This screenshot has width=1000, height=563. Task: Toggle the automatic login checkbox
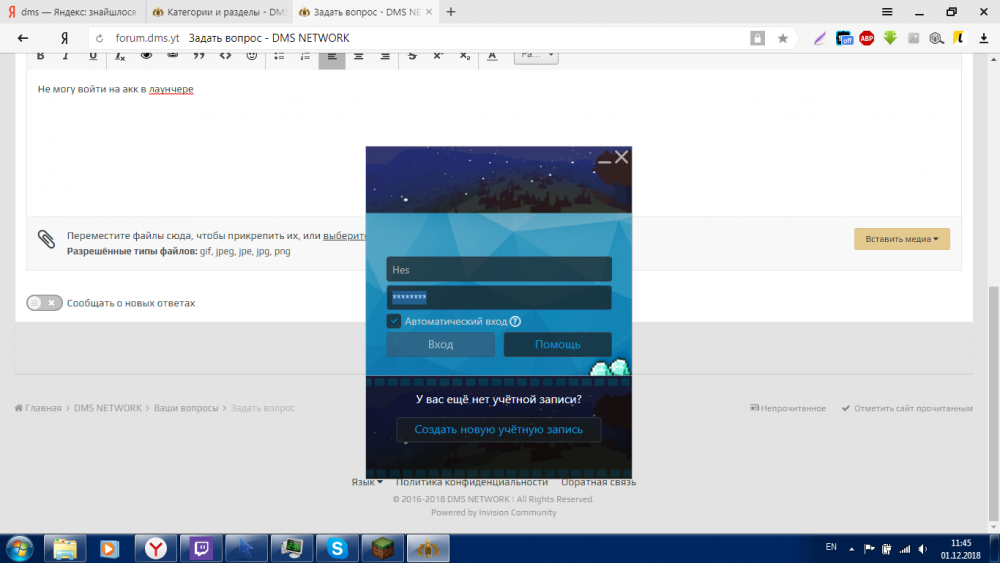pyautogui.click(x=394, y=321)
